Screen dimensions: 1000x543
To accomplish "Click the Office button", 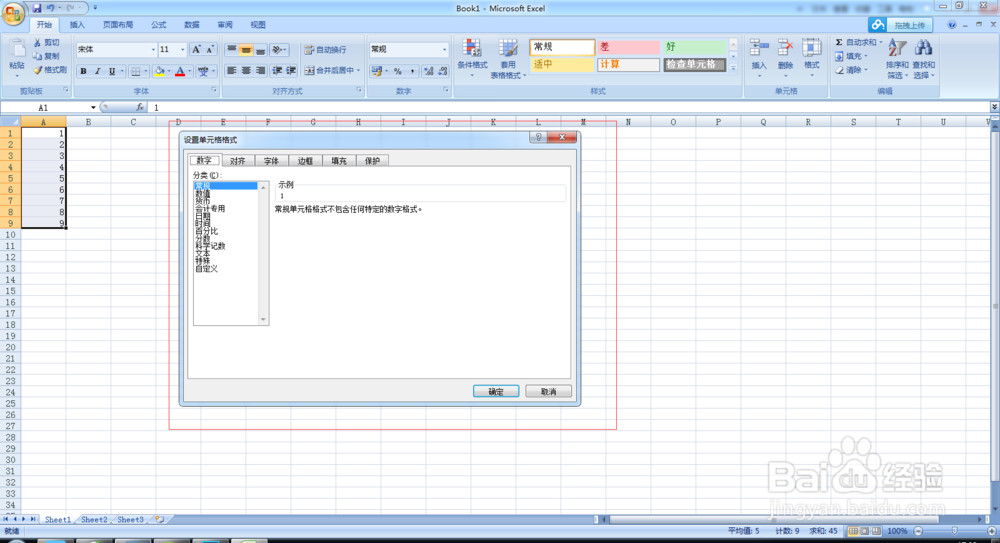I will (x=13, y=13).
